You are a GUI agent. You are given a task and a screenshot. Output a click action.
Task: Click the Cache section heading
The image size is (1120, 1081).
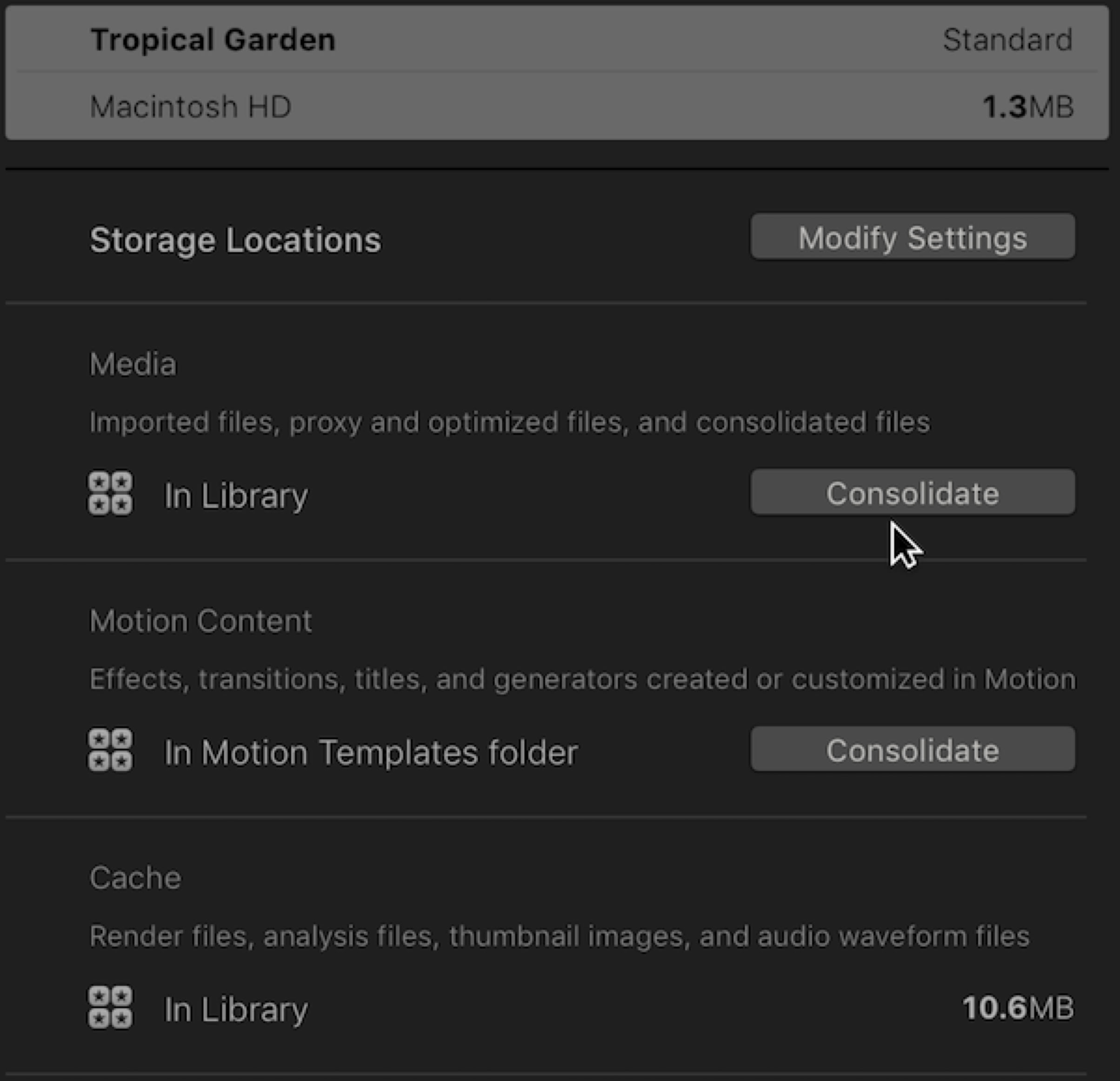coord(135,878)
